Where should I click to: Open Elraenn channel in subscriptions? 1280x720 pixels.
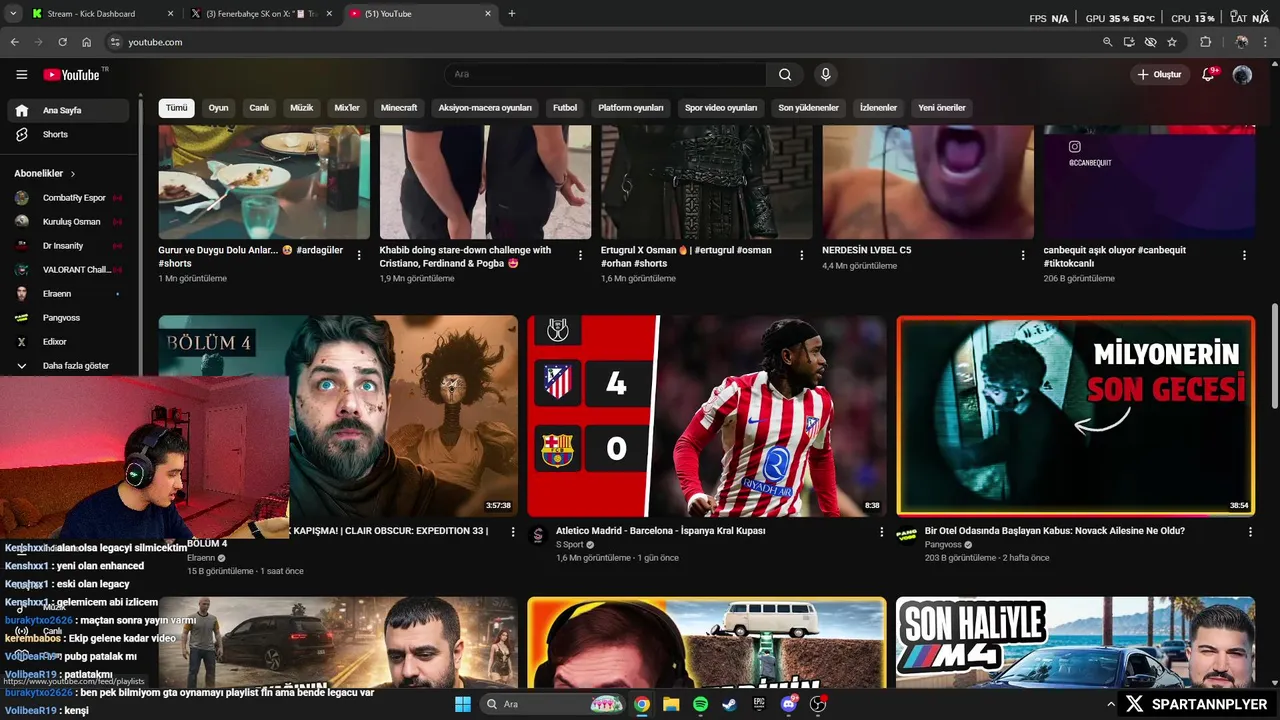click(68, 294)
